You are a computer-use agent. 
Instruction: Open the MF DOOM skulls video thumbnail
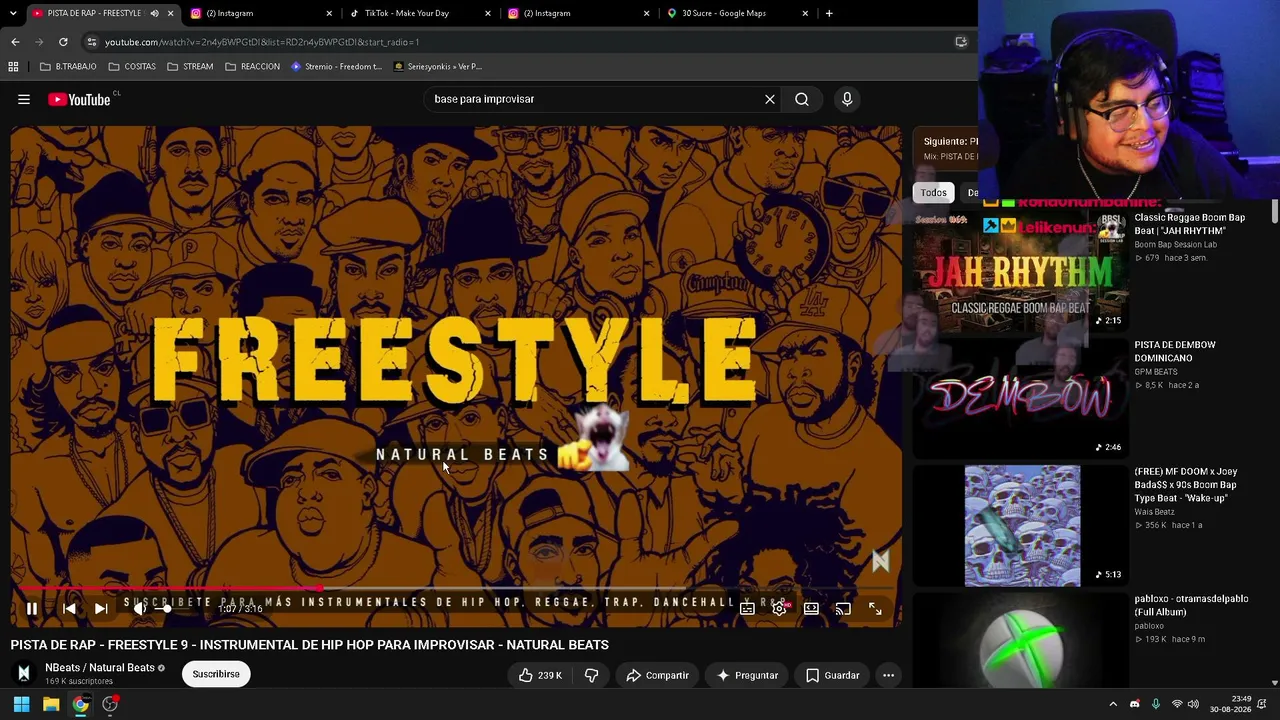coord(1020,525)
